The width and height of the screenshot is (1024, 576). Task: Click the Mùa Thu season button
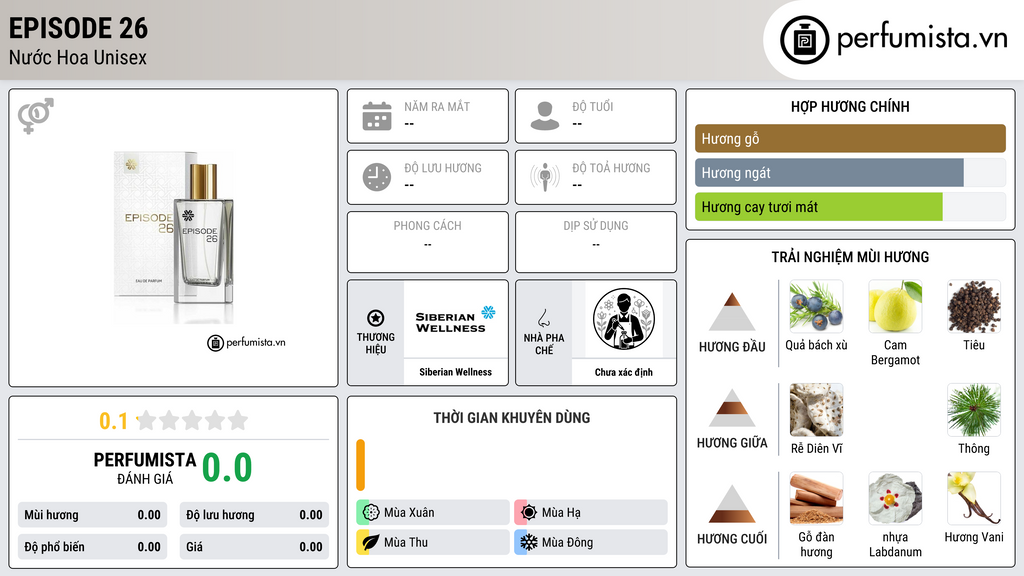[x=433, y=542]
